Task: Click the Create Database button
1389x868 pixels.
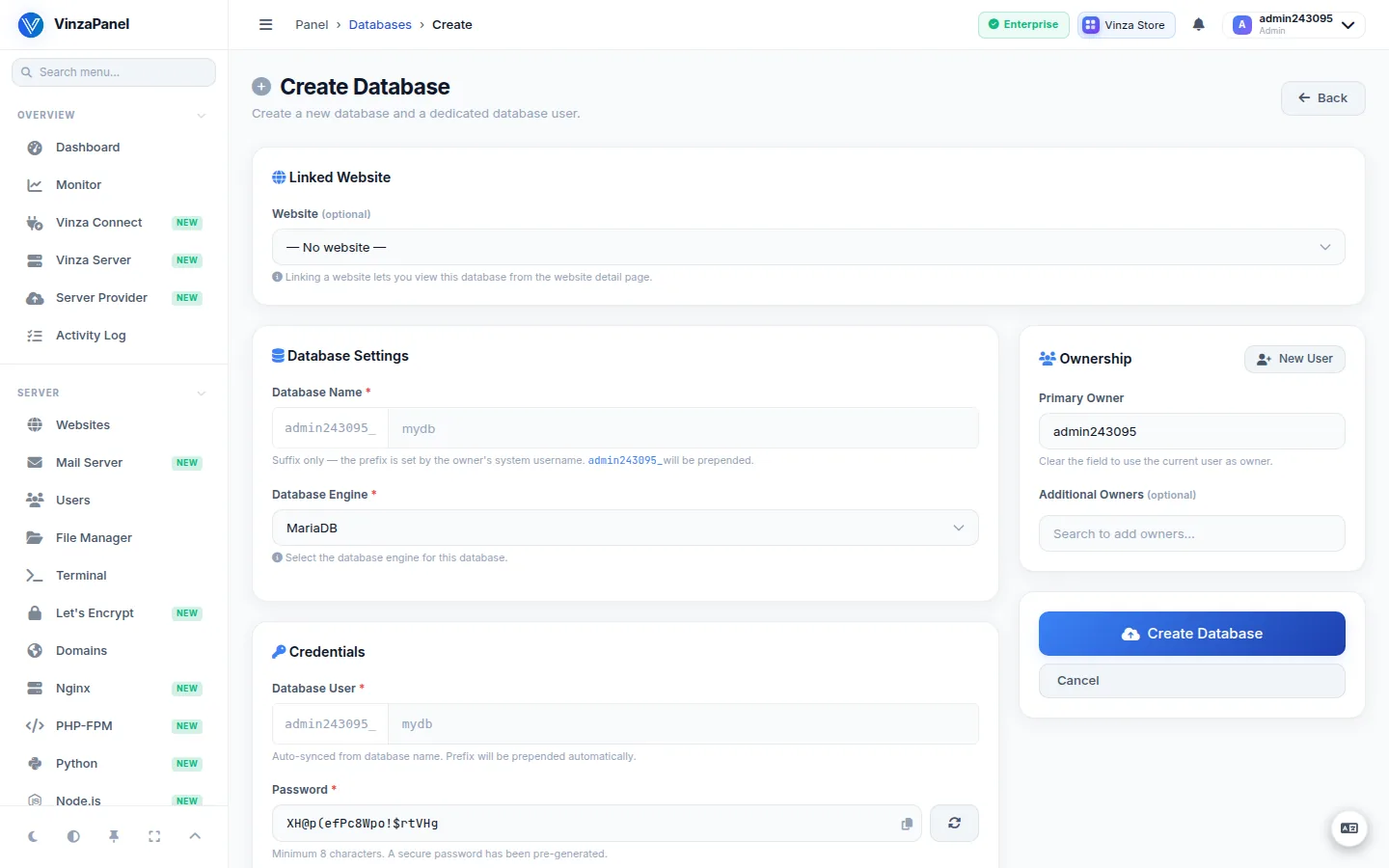Action: click(x=1192, y=634)
